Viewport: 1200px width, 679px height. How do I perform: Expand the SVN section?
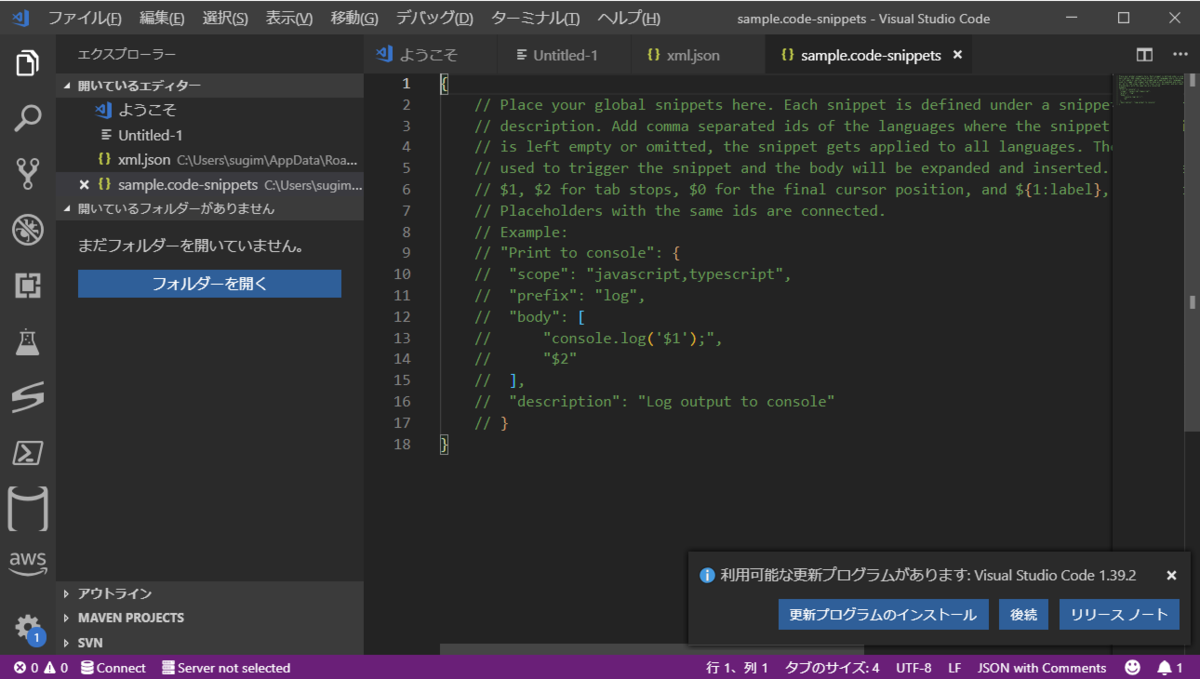[210, 643]
